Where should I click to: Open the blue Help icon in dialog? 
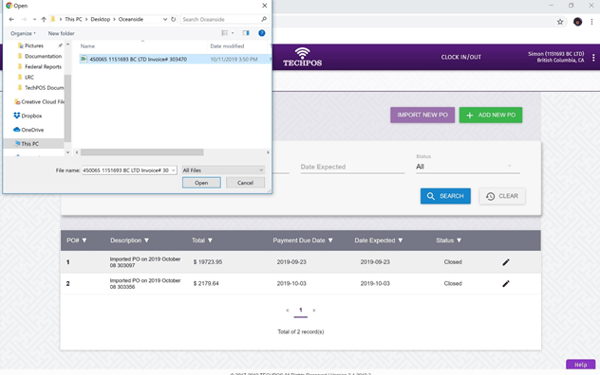tap(262, 33)
